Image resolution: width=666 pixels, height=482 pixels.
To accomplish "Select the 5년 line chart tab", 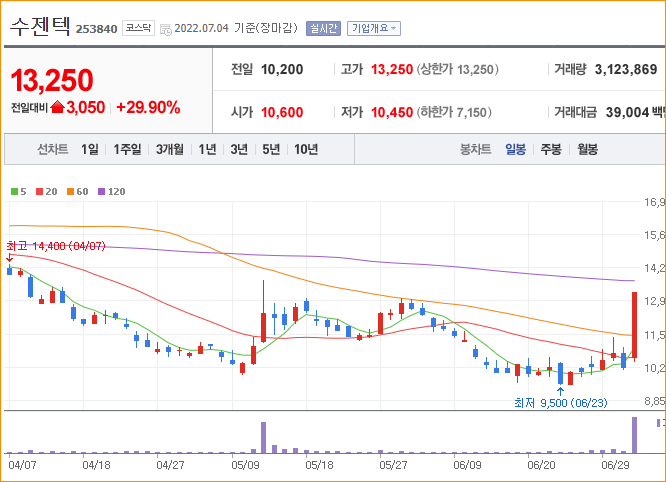I will [271, 149].
